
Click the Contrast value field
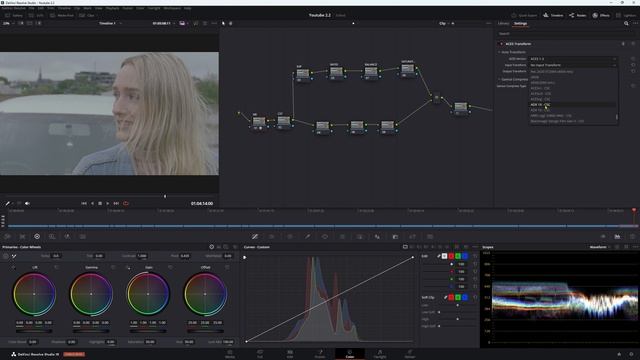[142, 256]
